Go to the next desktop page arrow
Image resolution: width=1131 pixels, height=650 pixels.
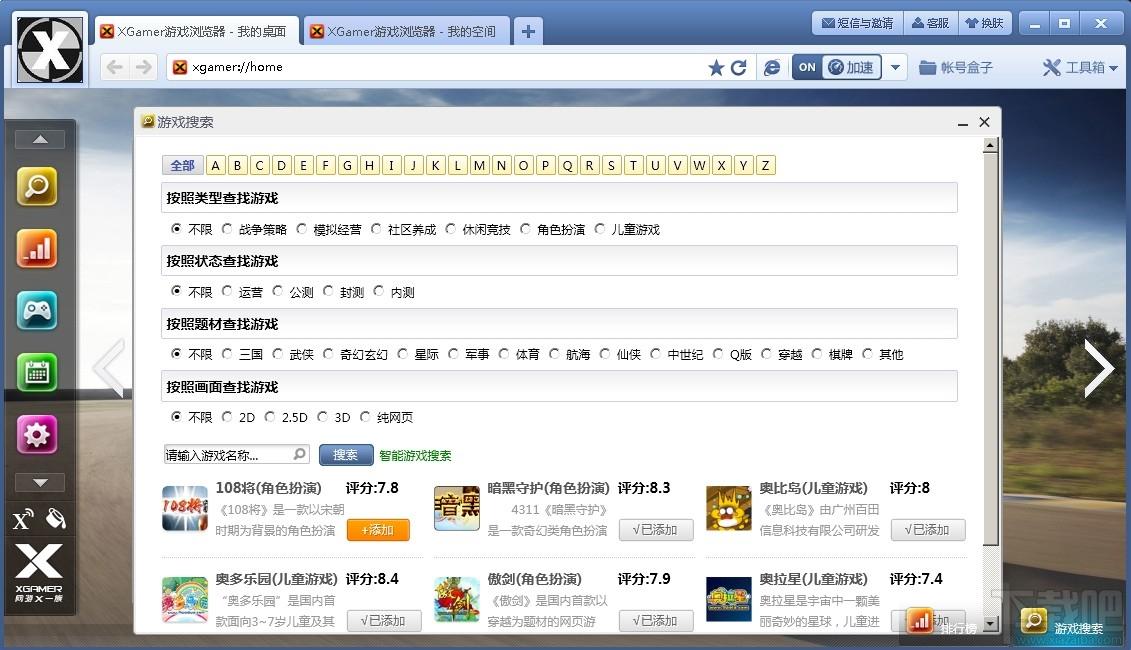1099,369
